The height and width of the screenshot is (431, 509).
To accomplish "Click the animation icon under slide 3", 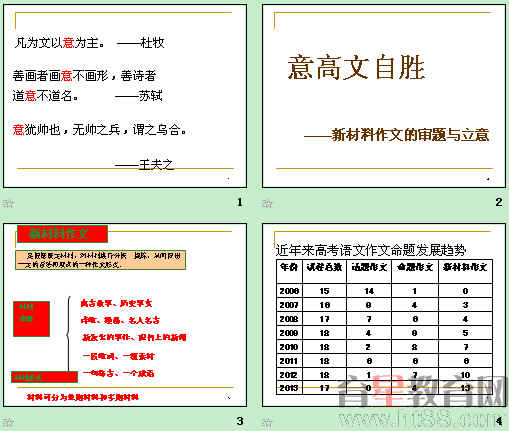I will click(8, 423).
